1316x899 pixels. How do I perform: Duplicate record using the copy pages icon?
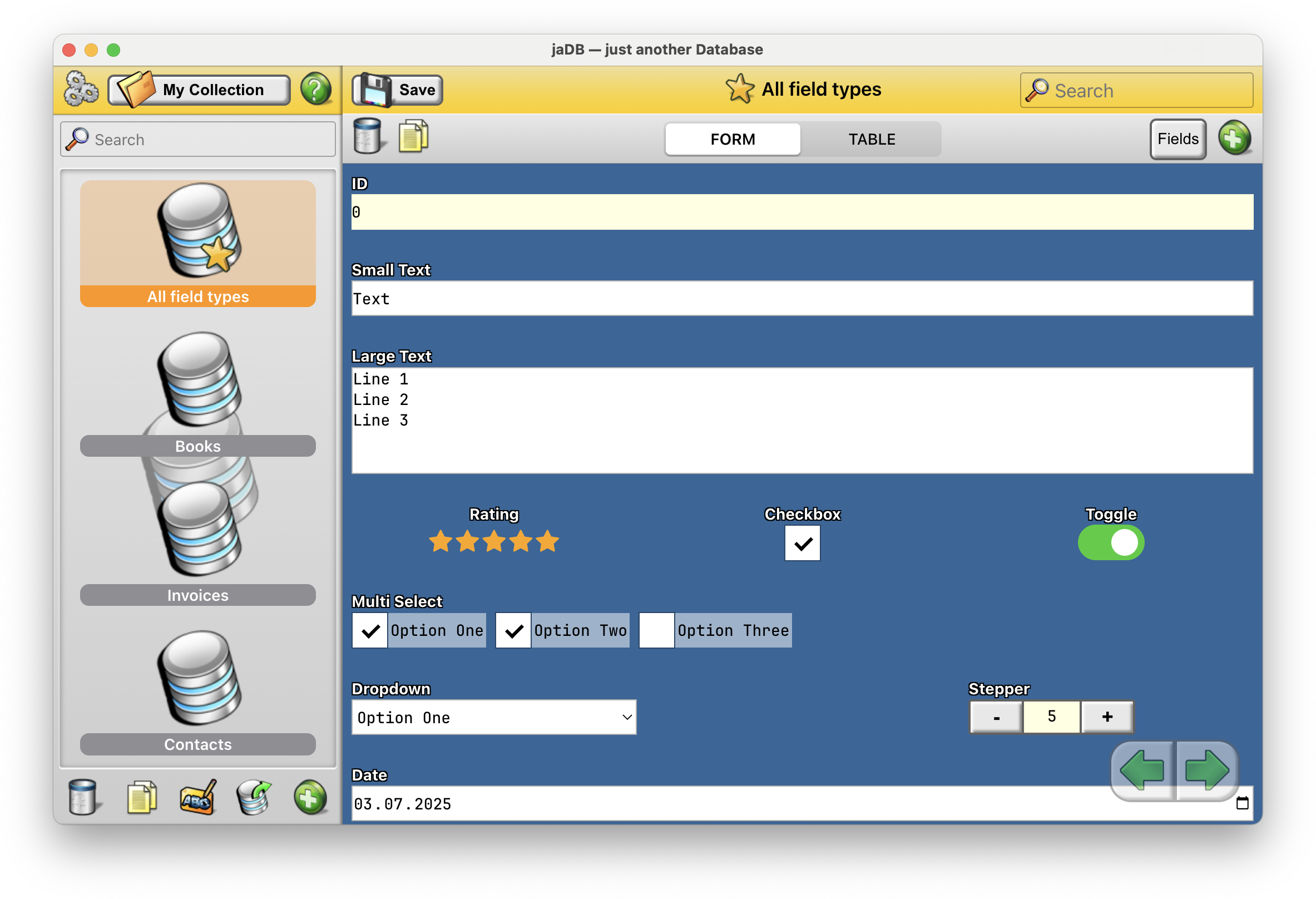tap(413, 137)
